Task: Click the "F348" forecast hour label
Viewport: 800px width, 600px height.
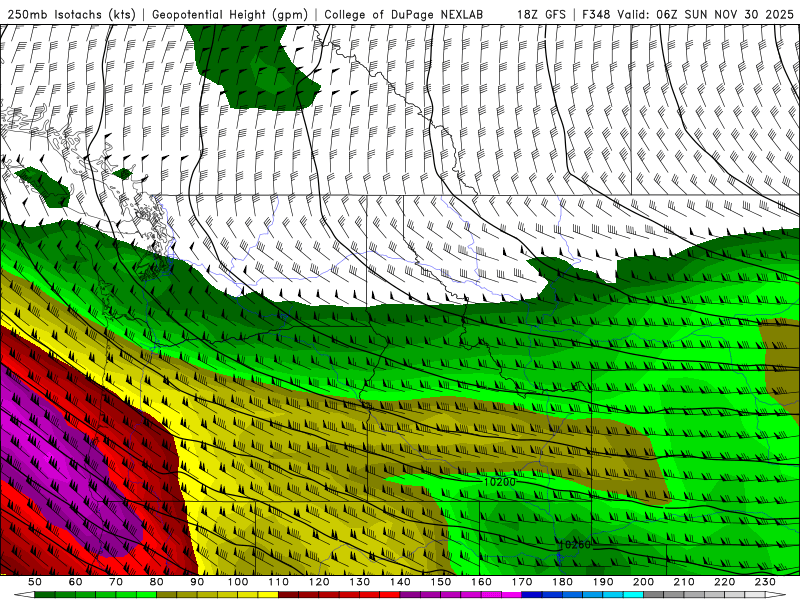Action: point(596,14)
